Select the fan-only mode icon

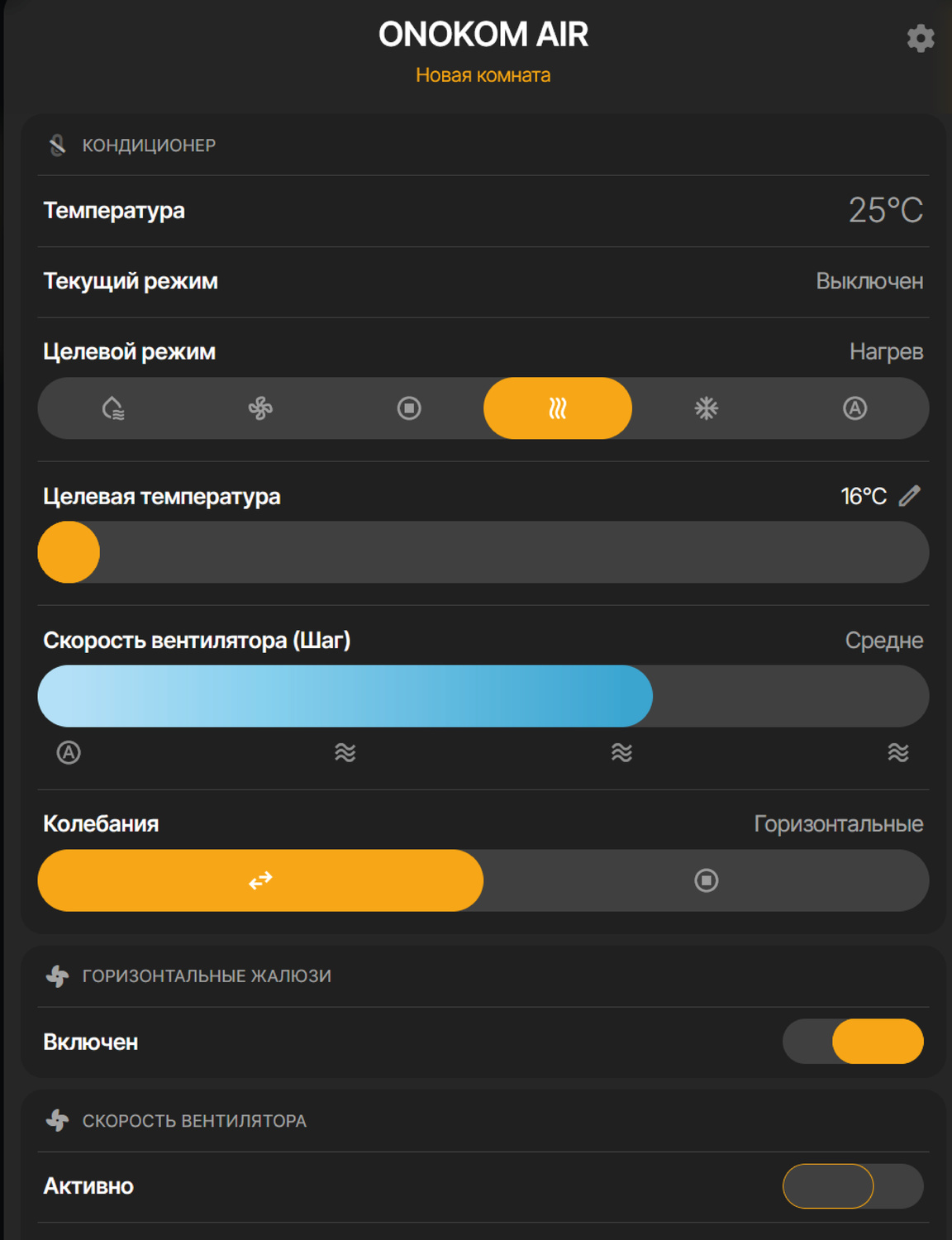[260, 408]
